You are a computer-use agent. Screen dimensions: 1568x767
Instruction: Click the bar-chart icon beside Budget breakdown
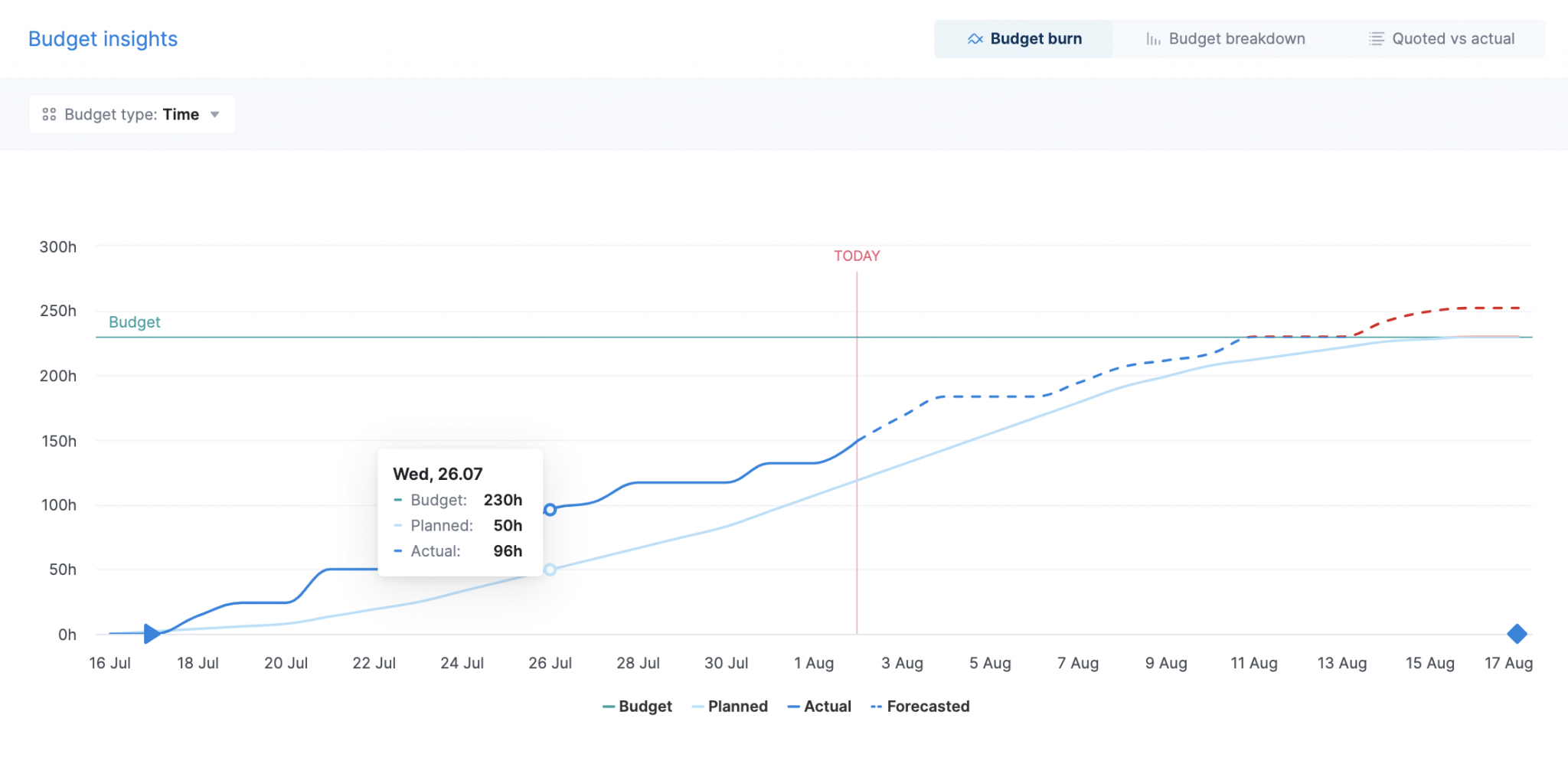[x=1152, y=38]
